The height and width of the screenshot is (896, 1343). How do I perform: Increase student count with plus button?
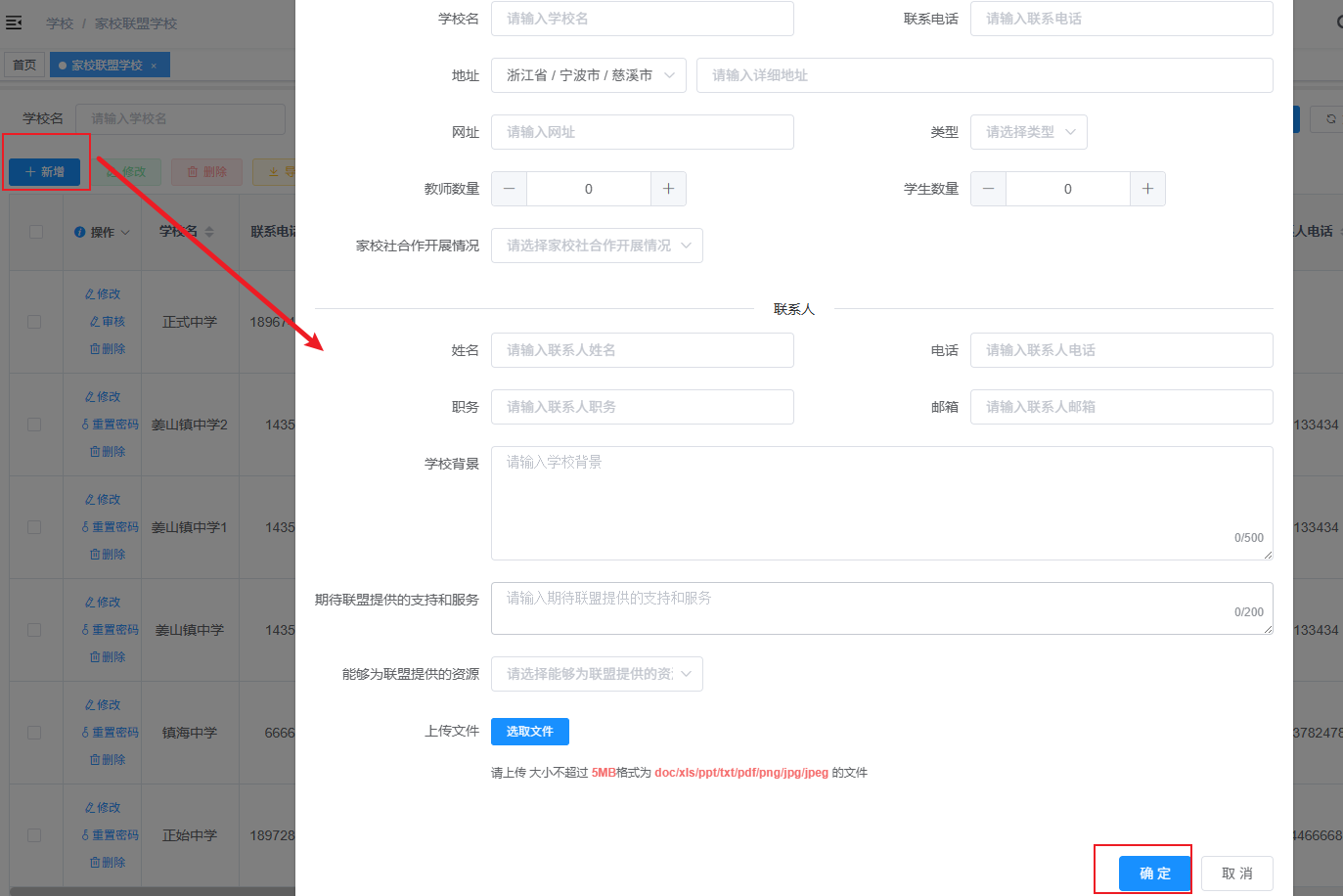click(1147, 189)
